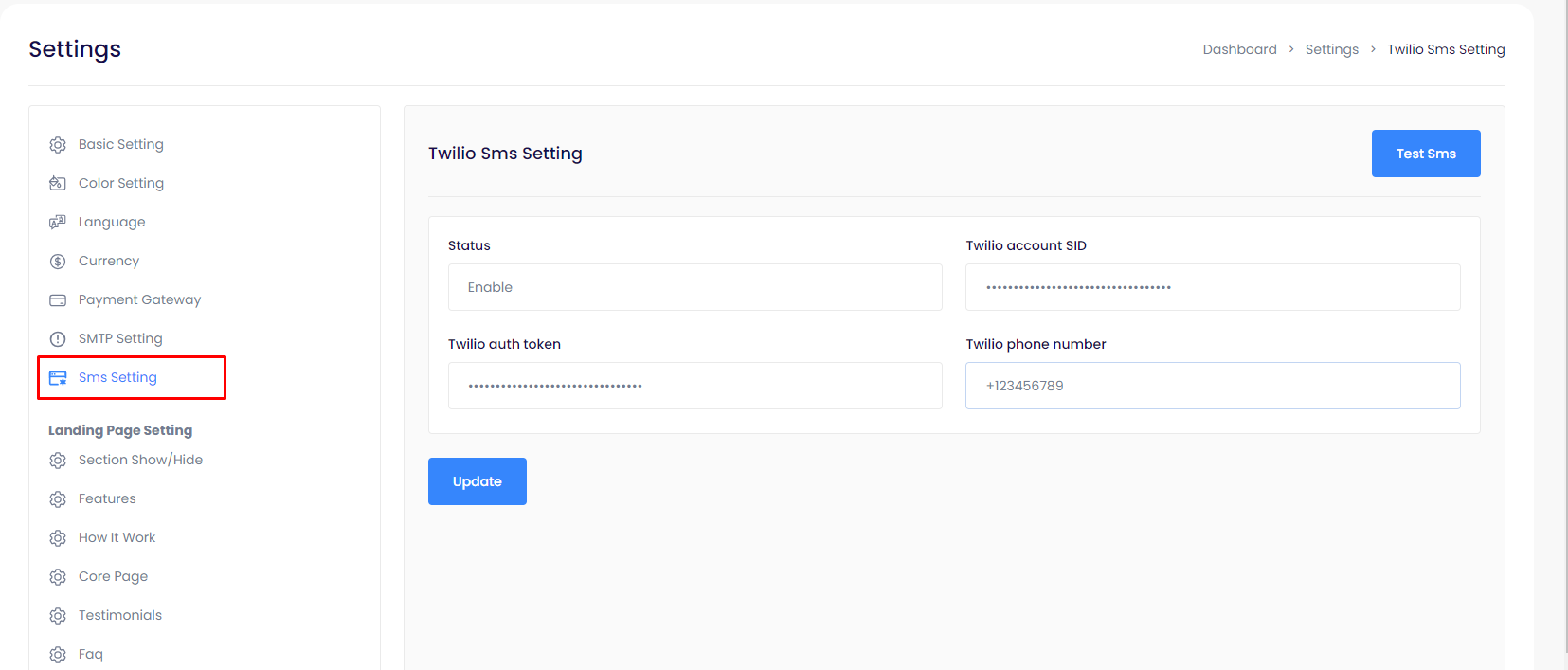1568x670 pixels.
Task: Open How It Work settings
Action: 117,537
